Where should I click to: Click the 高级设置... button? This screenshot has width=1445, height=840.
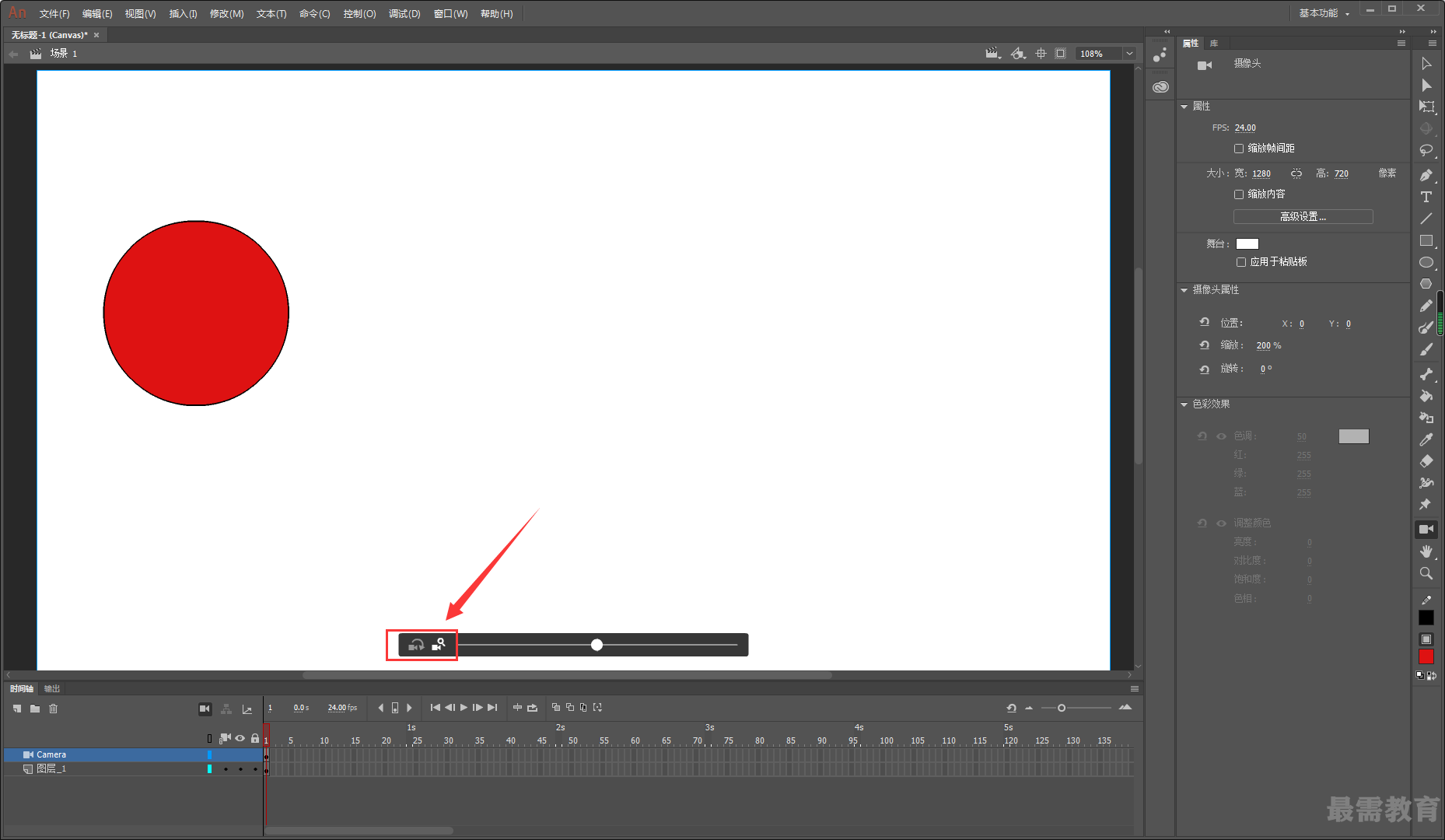[x=1303, y=217]
